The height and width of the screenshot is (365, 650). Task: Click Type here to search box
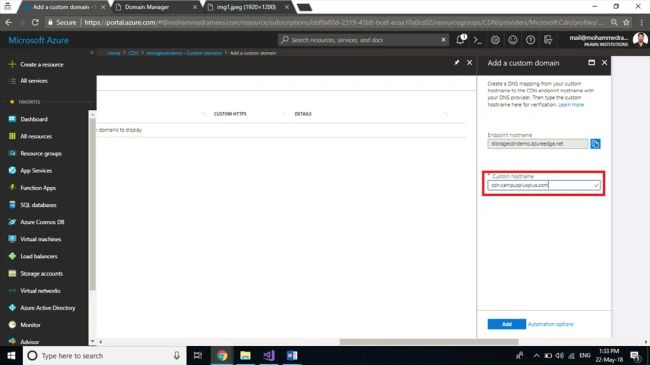click(x=104, y=355)
